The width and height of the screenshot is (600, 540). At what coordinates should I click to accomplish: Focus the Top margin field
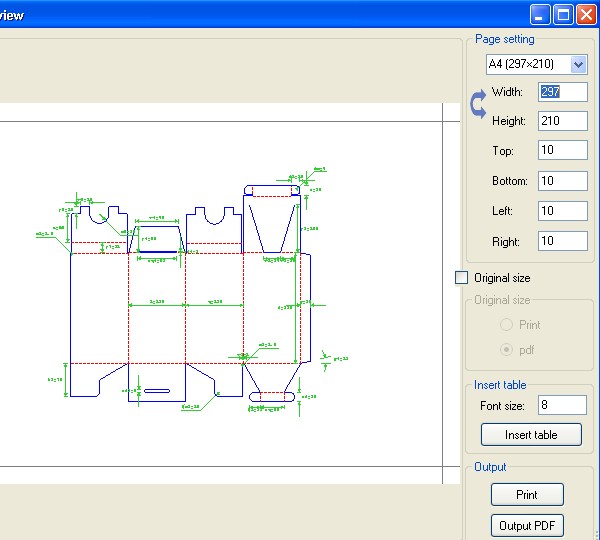point(562,150)
